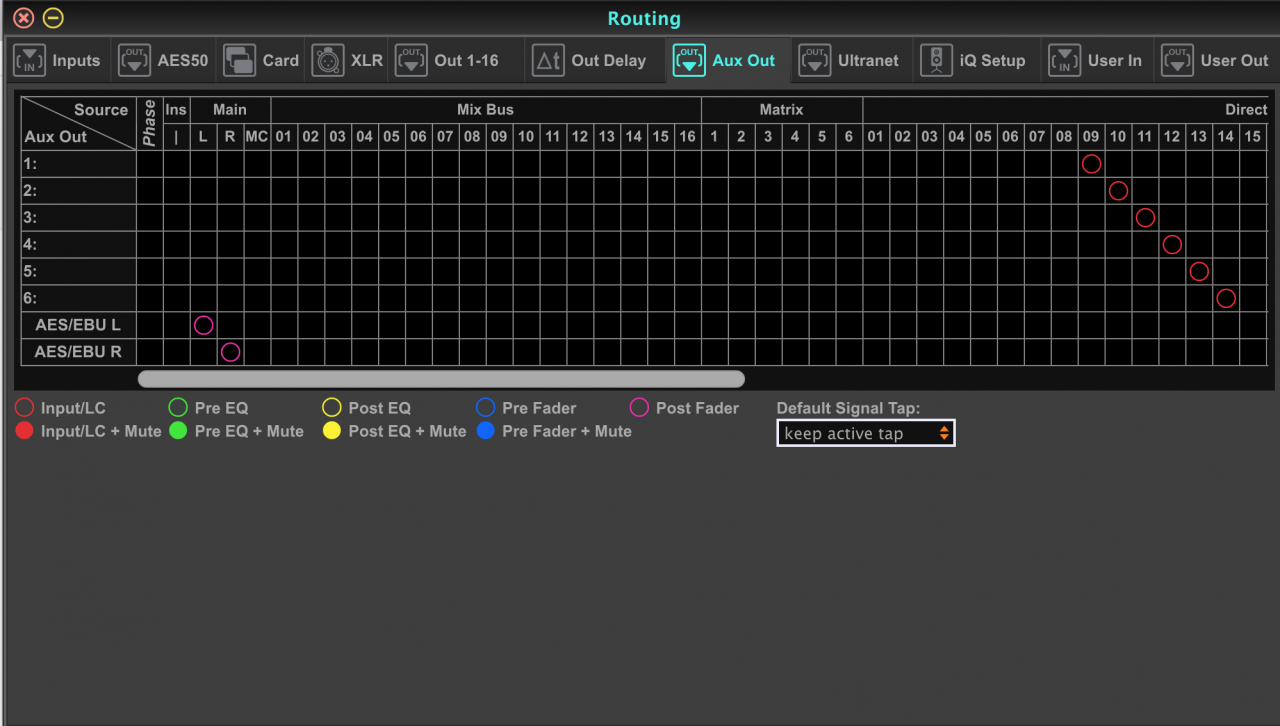Click the Ins cell for Aux Out 2
The image size is (1280, 726).
176,190
